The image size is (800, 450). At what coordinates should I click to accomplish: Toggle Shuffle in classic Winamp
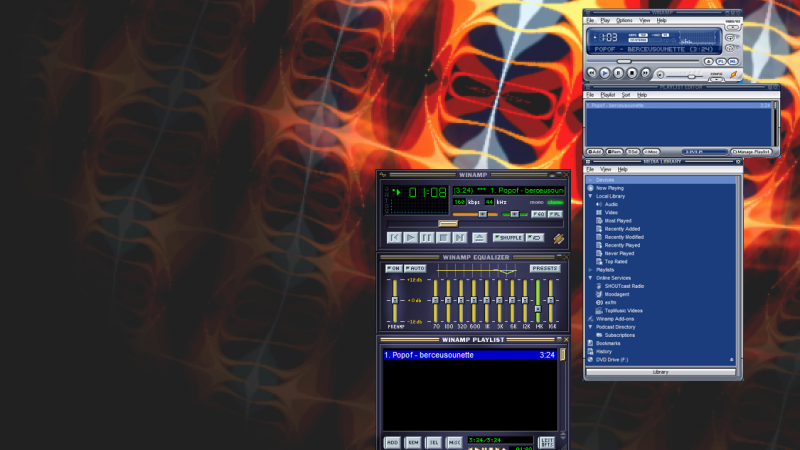click(508, 238)
